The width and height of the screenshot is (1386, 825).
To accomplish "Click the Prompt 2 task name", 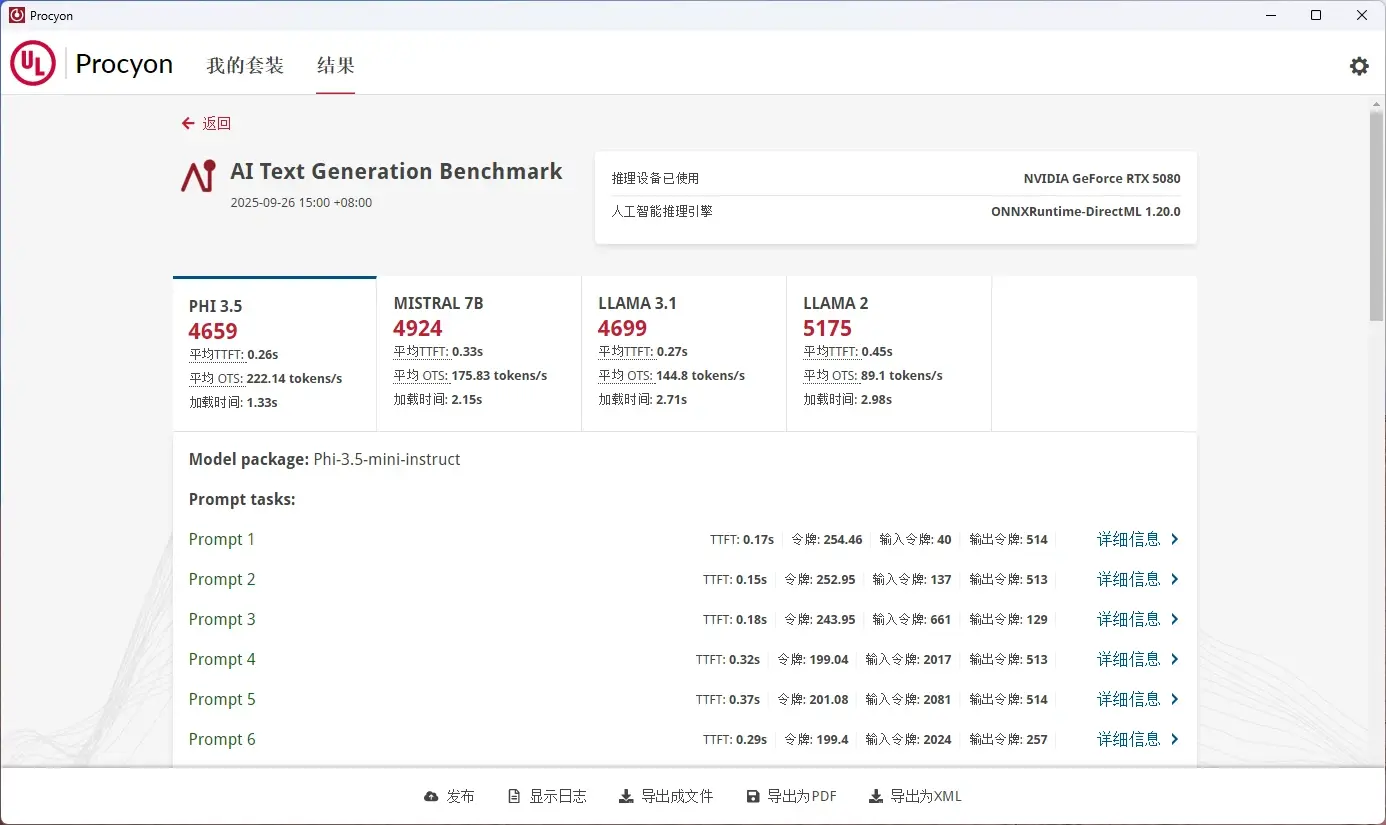I will click(x=222, y=579).
